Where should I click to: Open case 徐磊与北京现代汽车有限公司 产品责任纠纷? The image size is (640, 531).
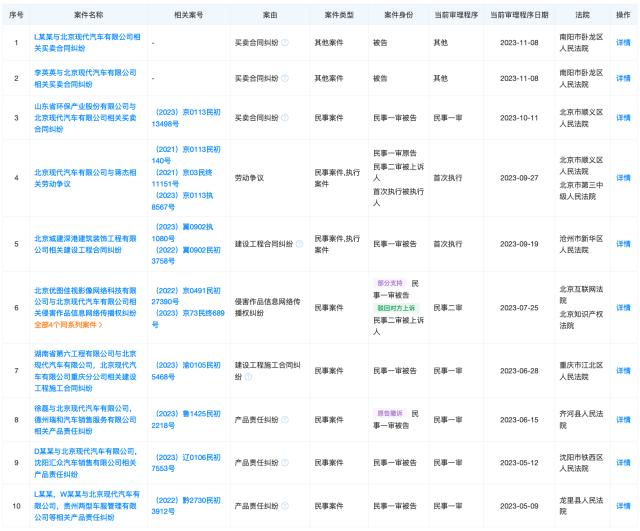point(85,420)
